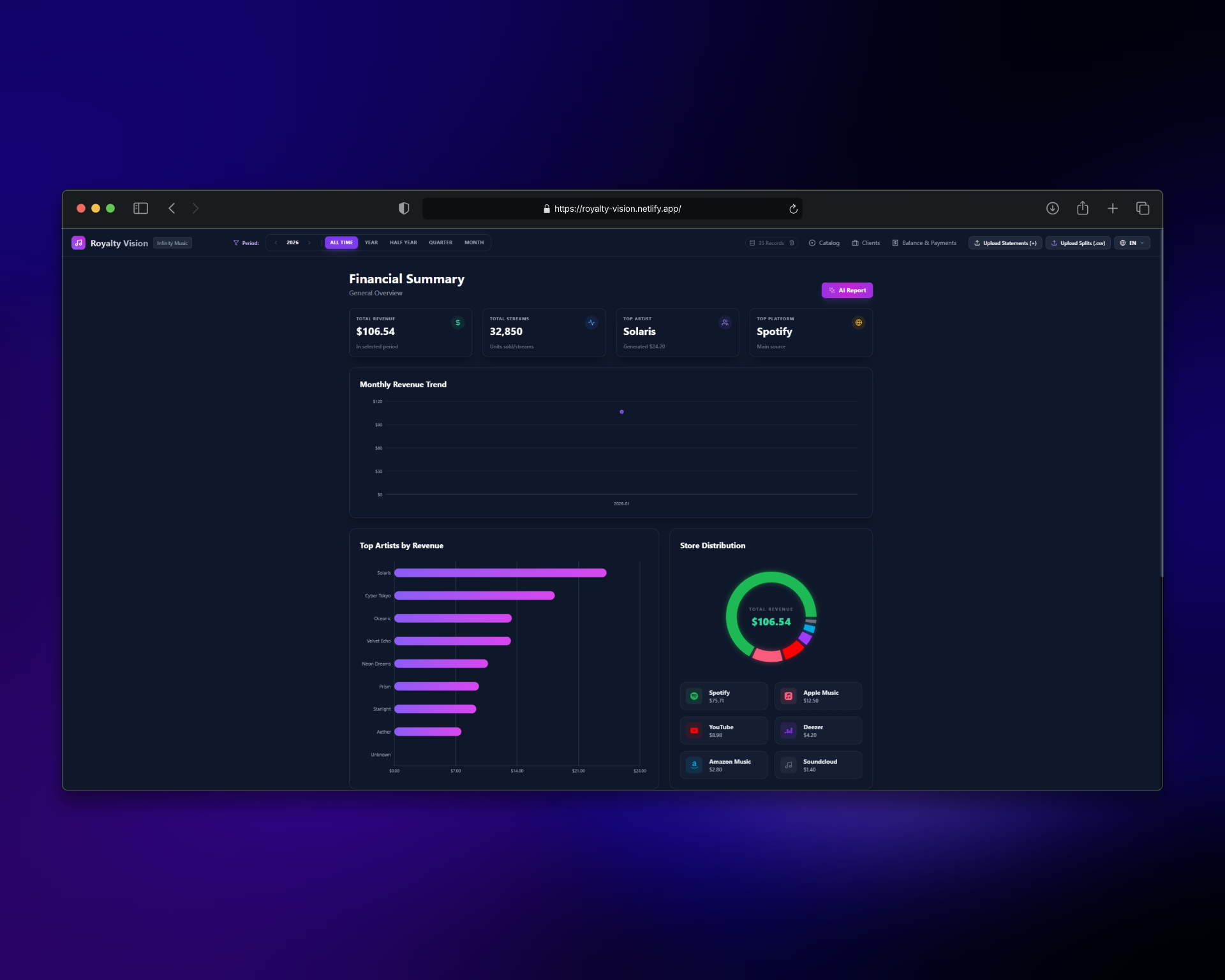
Task: Select QUARTER in the period switcher
Action: pos(440,242)
